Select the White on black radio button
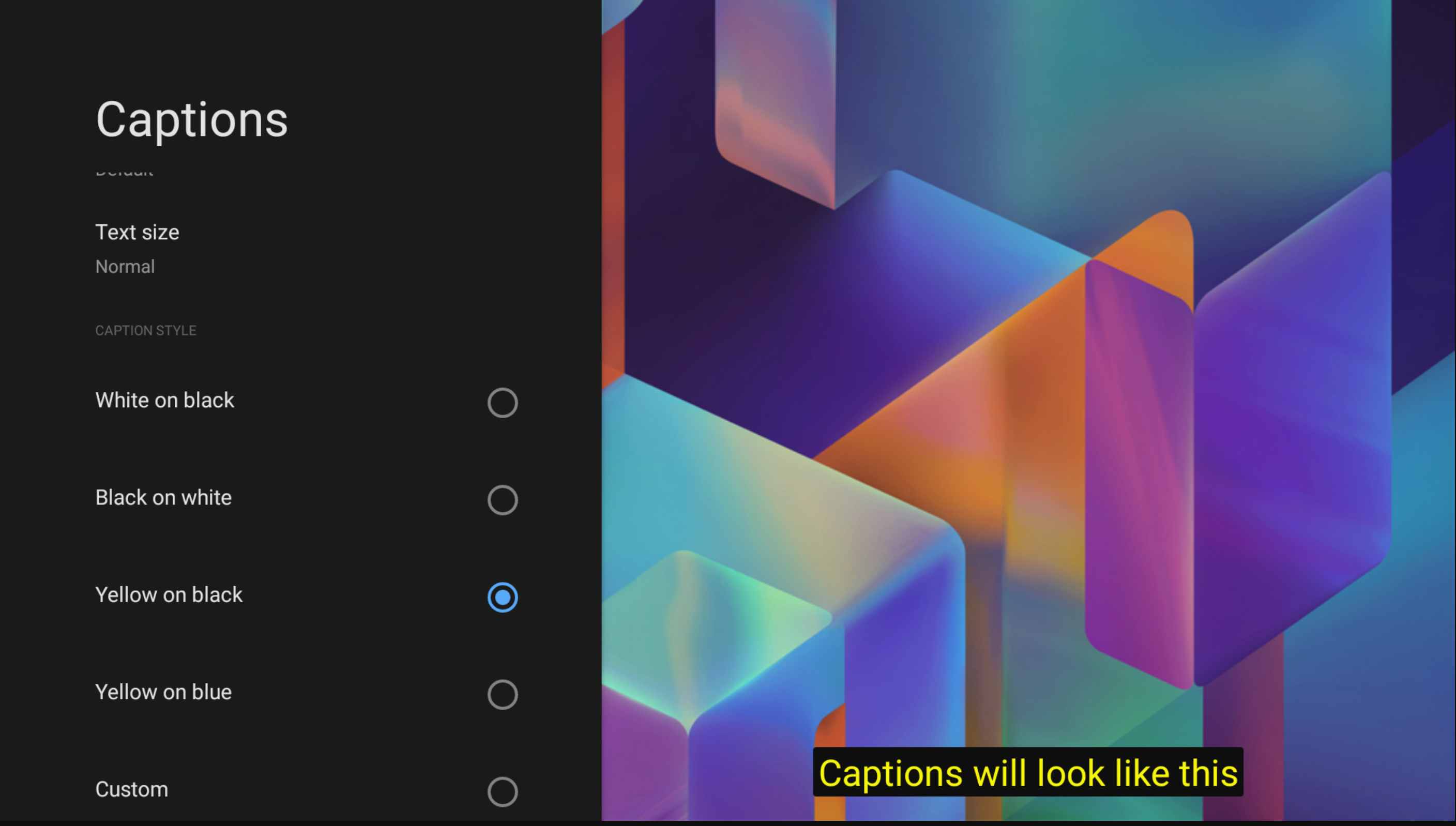Viewport: 1456px width, 826px height. click(x=502, y=402)
